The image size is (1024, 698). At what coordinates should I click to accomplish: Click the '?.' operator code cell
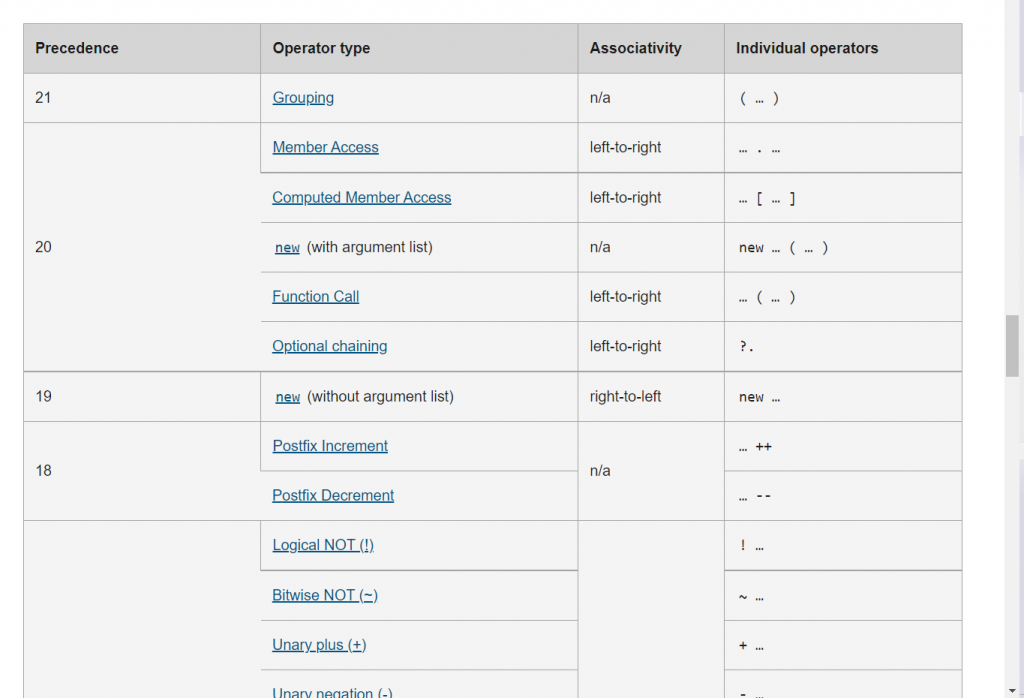pyautogui.click(x=747, y=347)
